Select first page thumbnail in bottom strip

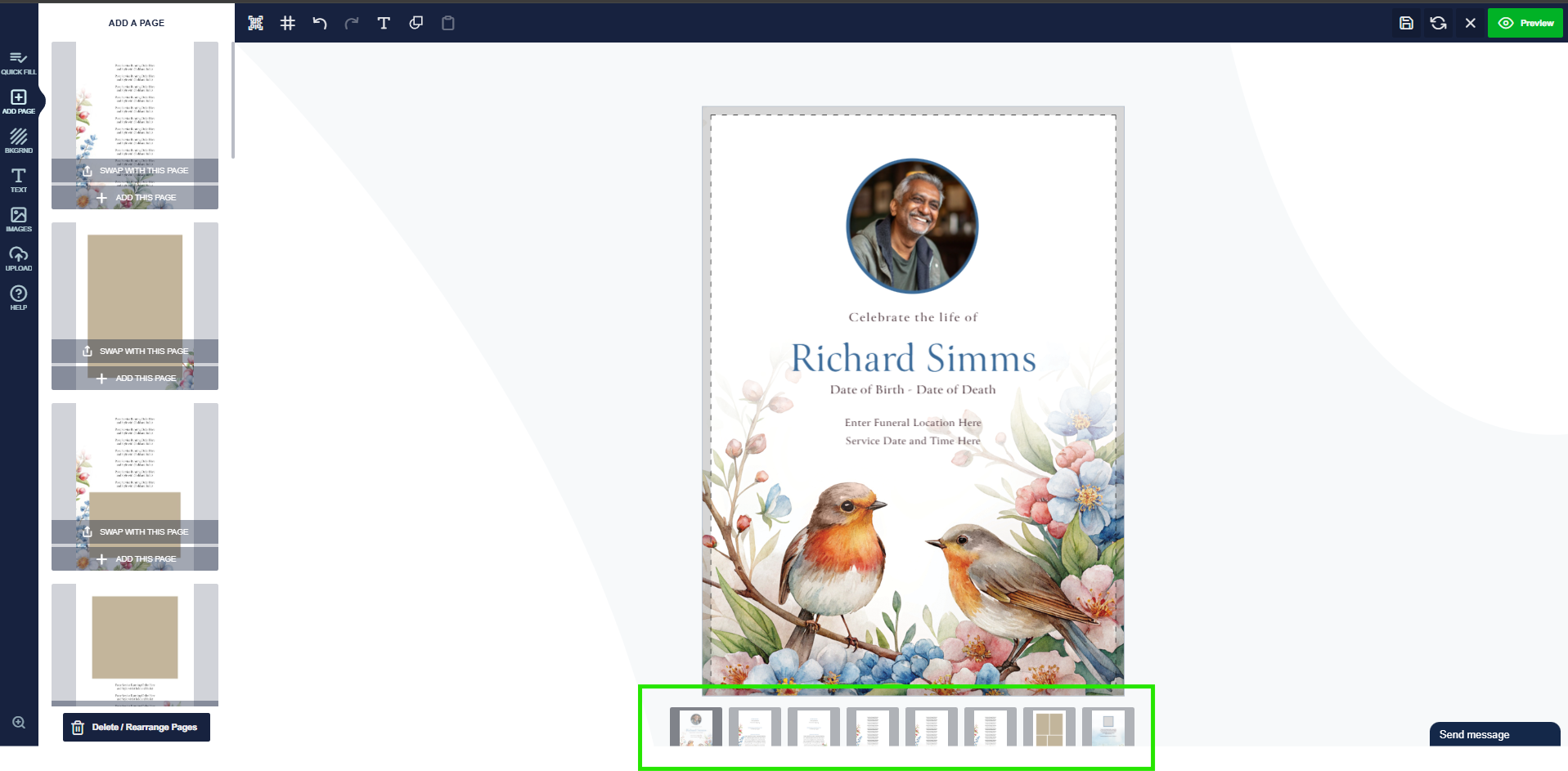(696, 727)
